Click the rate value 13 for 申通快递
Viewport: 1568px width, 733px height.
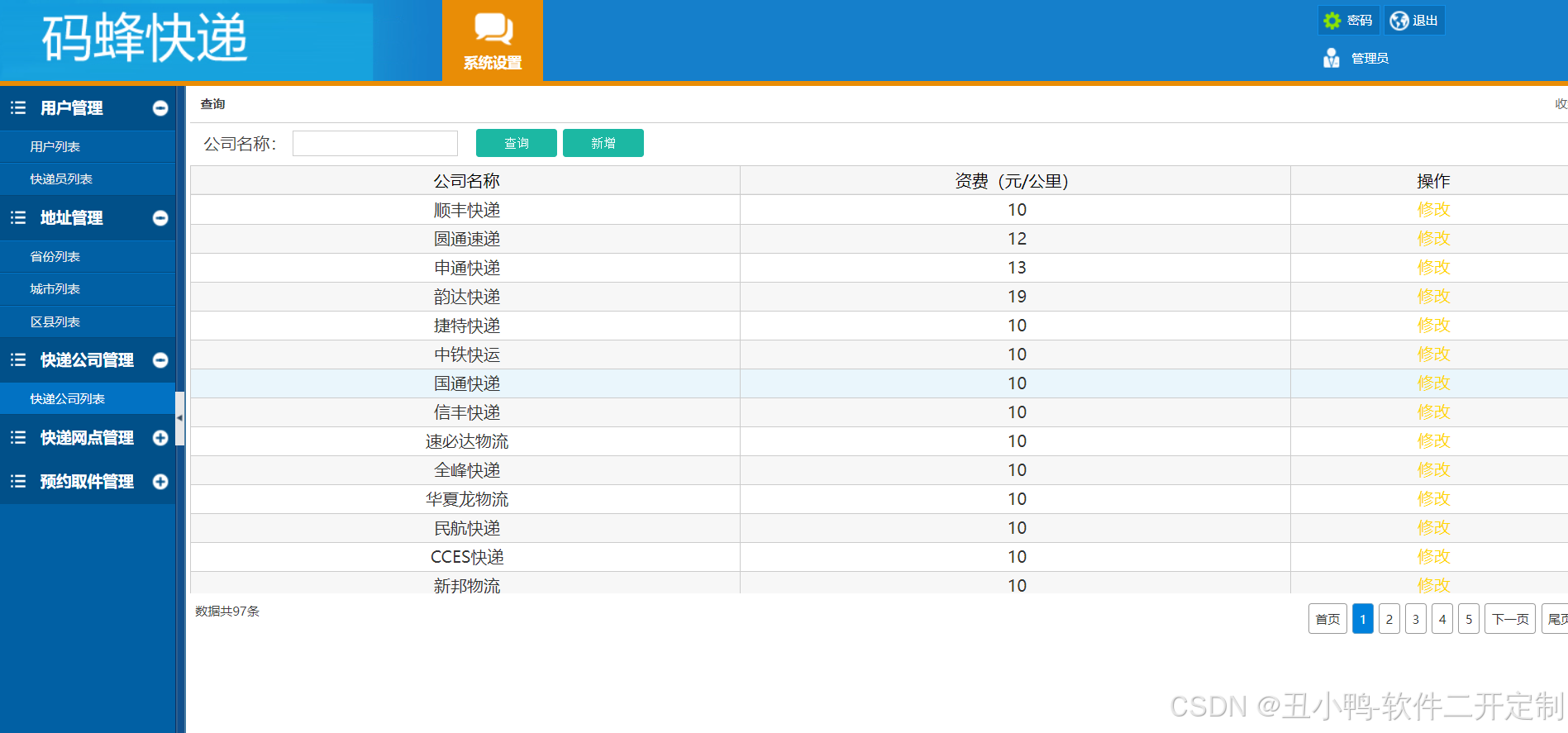tap(1017, 268)
